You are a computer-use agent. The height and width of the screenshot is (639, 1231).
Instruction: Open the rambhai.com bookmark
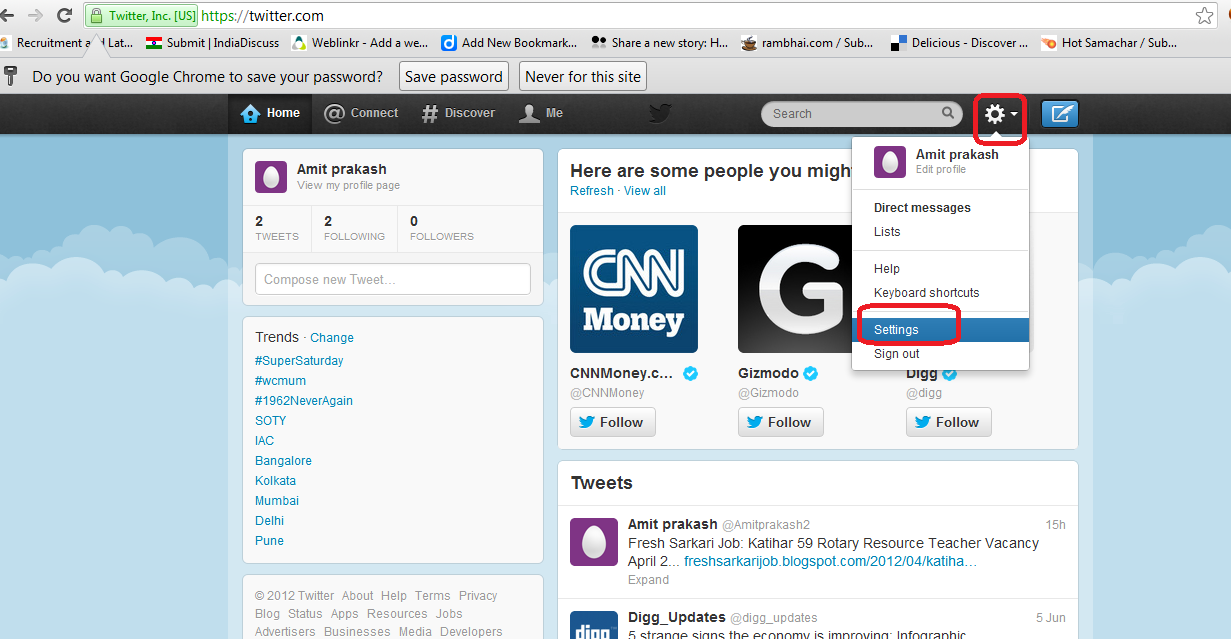click(809, 43)
